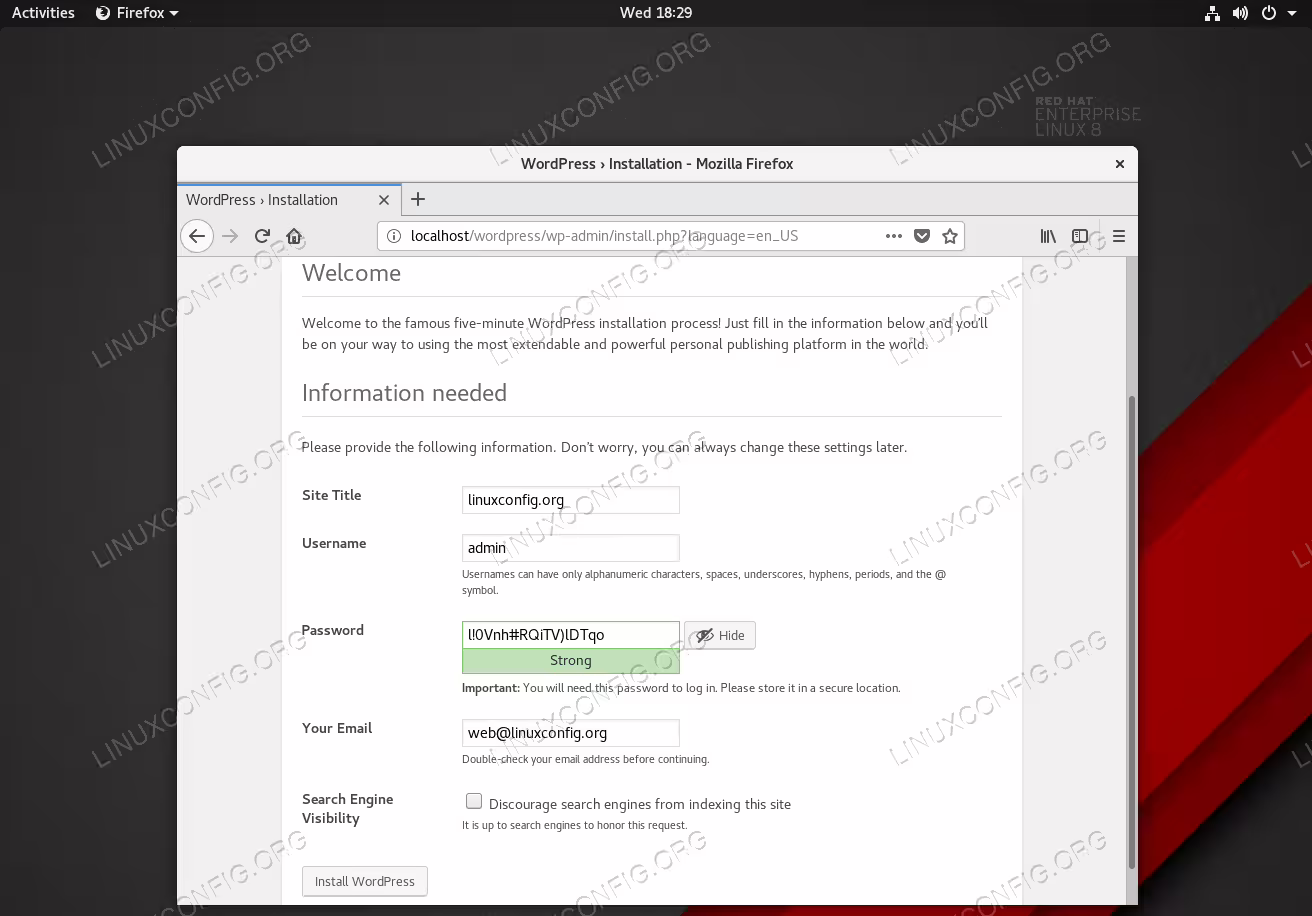The image size is (1312, 916).
Task: Go back using the Firefox back arrow
Action: point(197,236)
